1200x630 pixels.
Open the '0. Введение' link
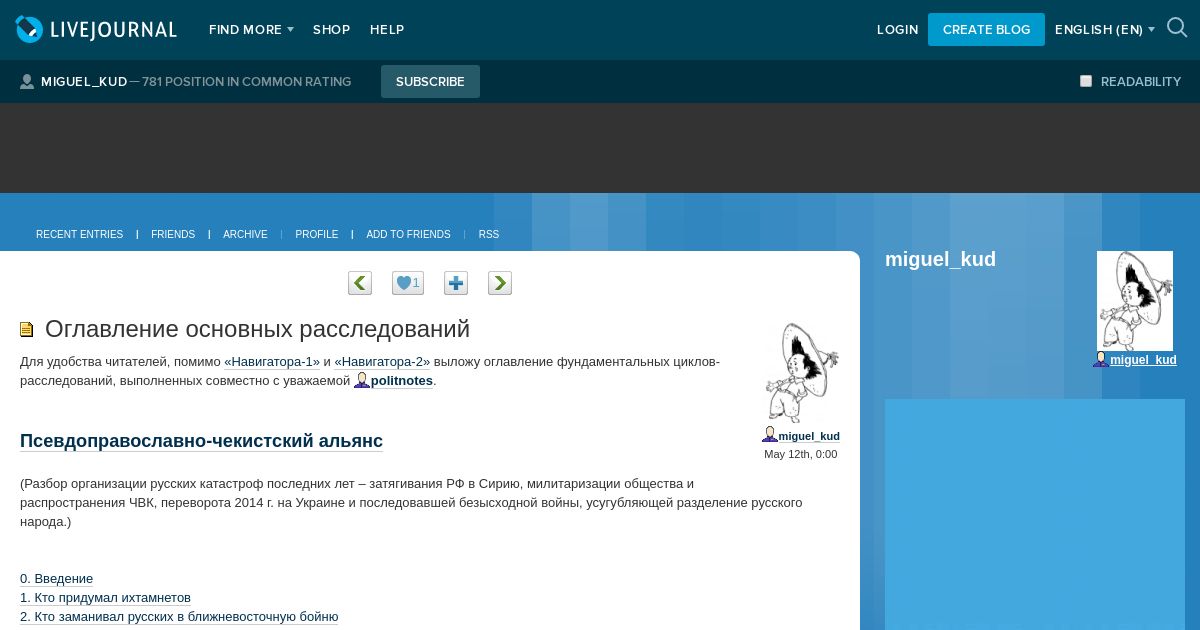point(56,579)
